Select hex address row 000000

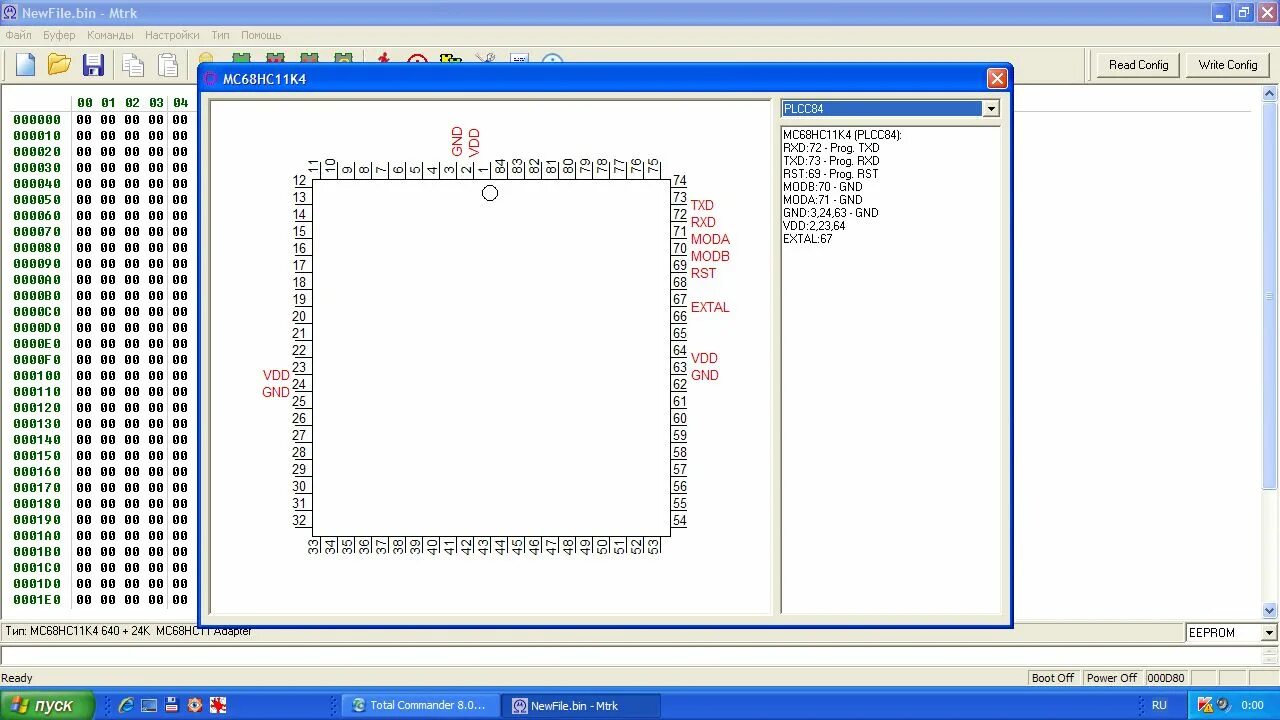point(37,119)
